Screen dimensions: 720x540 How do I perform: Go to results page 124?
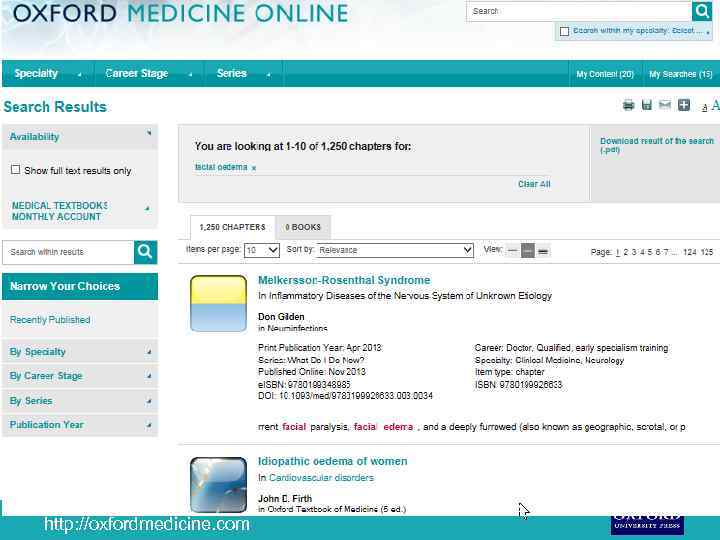pyautogui.click(x=690, y=252)
